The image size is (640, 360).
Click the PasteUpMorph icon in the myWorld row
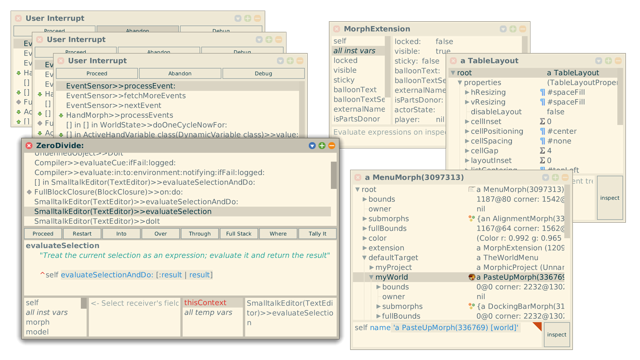tap(472, 277)
